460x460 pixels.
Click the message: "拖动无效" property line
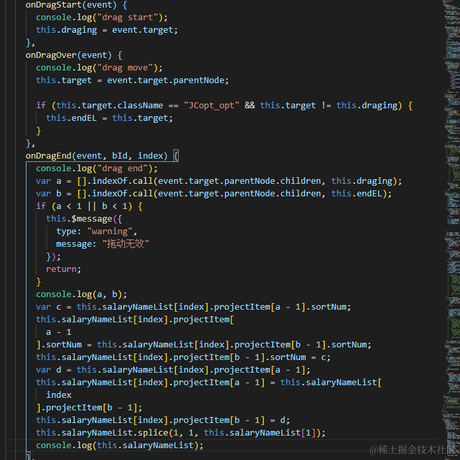102,244
